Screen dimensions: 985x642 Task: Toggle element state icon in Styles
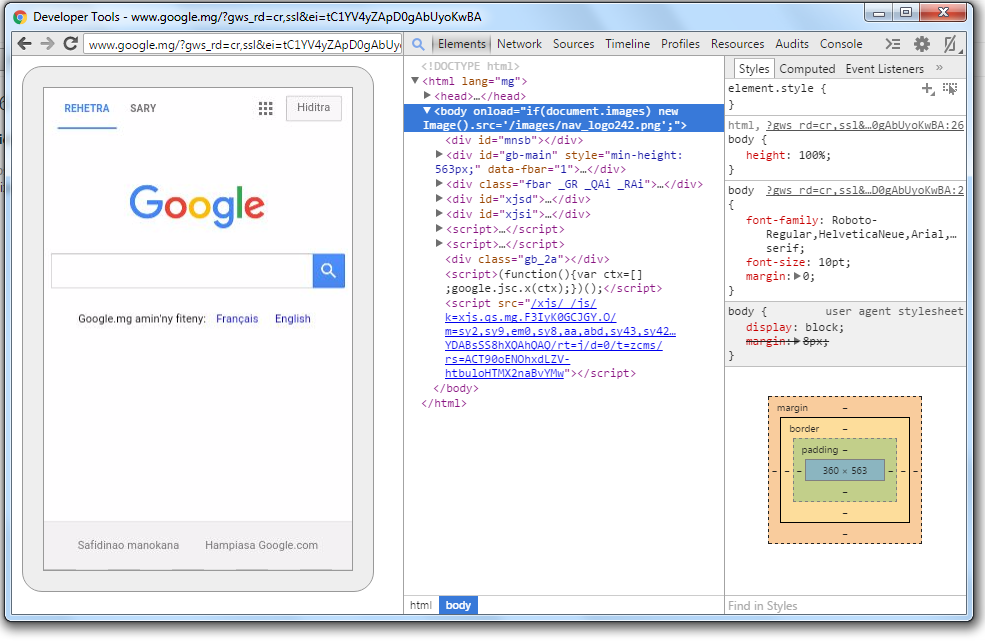[x=950, y=89]
